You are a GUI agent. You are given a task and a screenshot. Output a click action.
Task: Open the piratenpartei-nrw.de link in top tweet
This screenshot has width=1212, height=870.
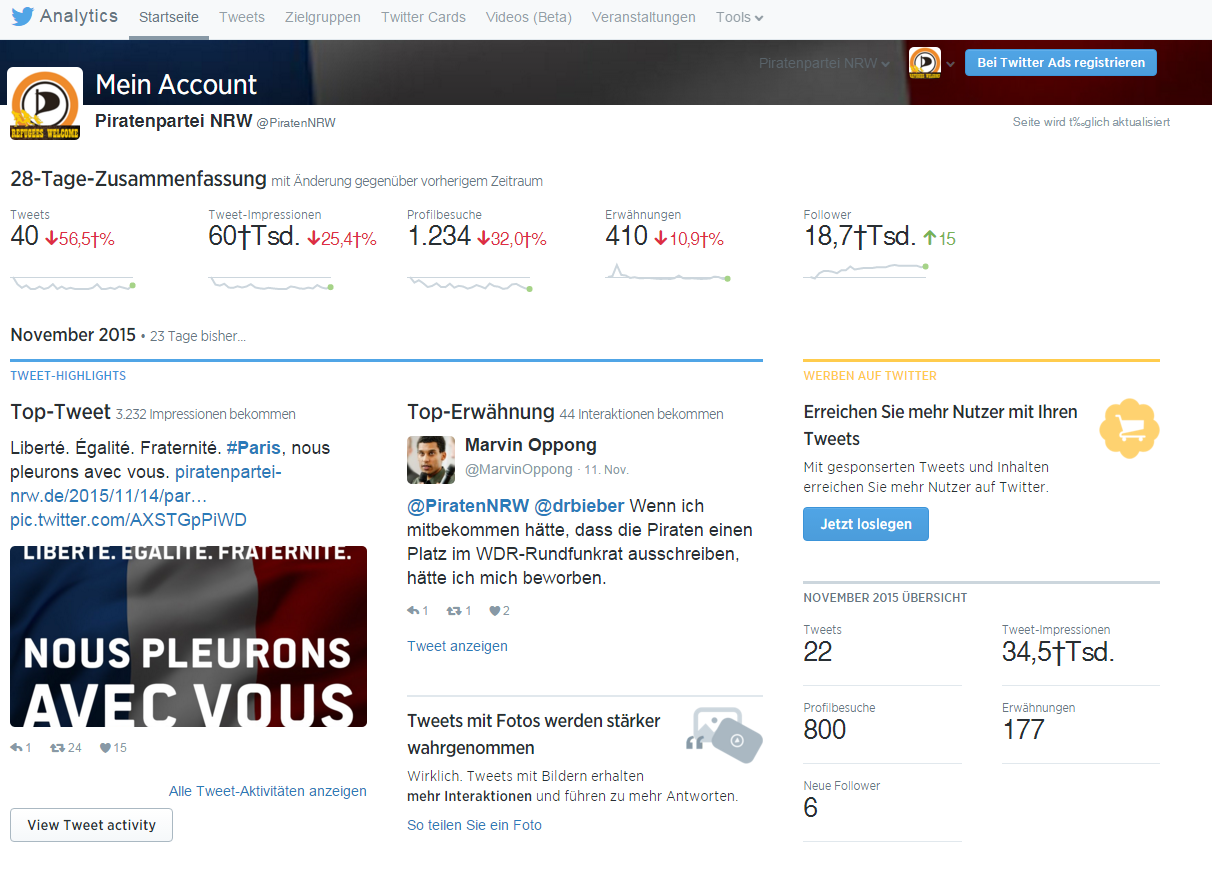146,484
